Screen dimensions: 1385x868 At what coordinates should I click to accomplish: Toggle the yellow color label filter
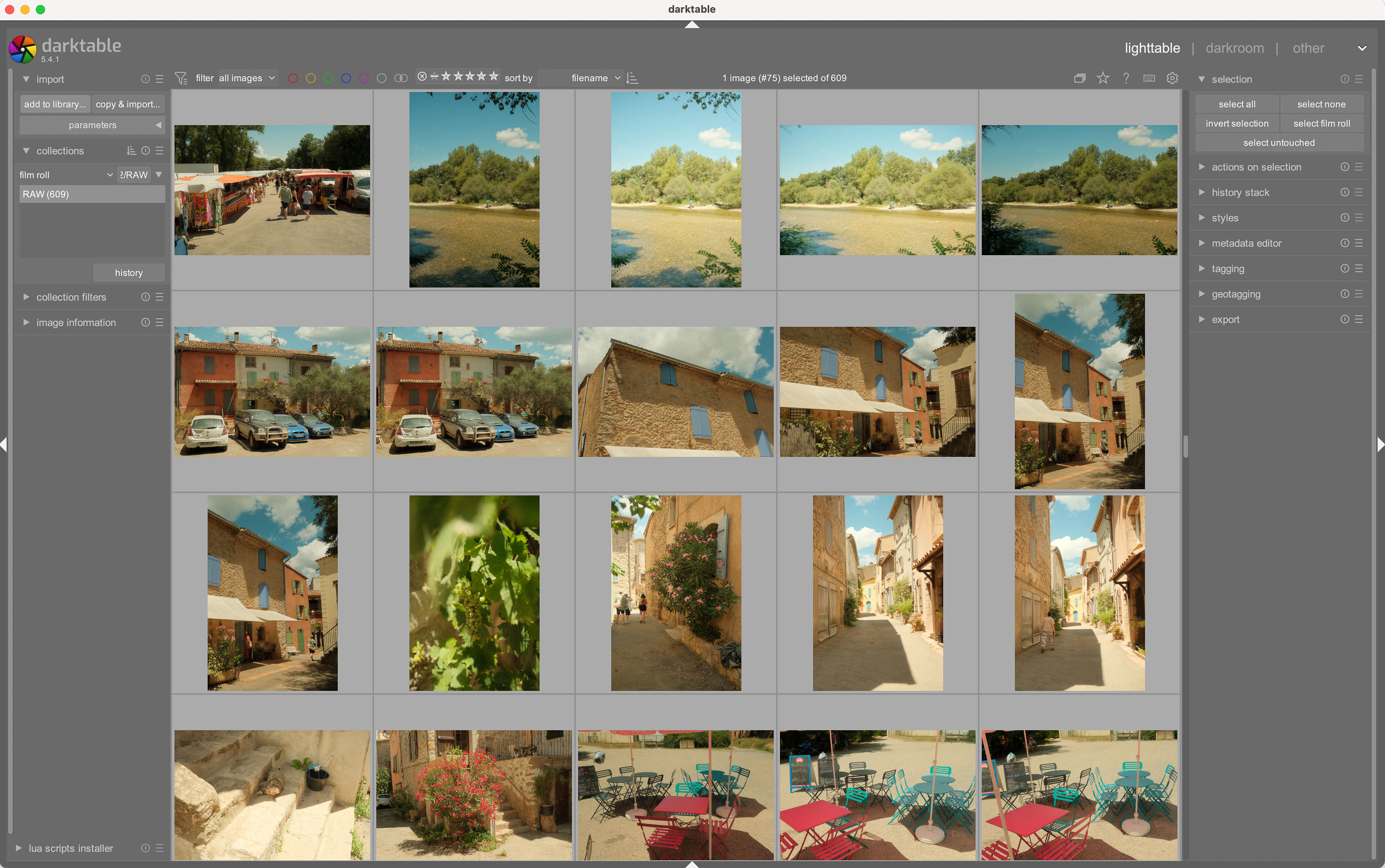[311, 78]
